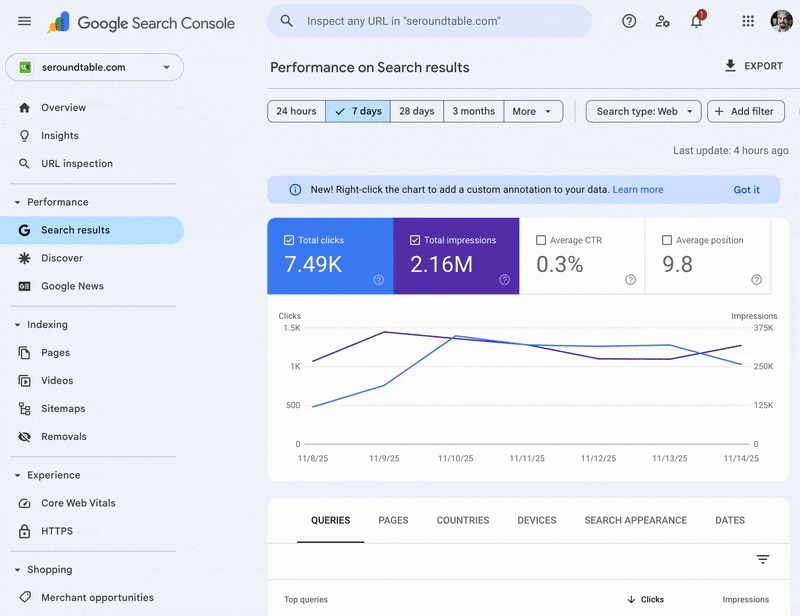This screenshot has width=800, height=616.
Task: Open the notifications bell
Action: pos(697,21)
